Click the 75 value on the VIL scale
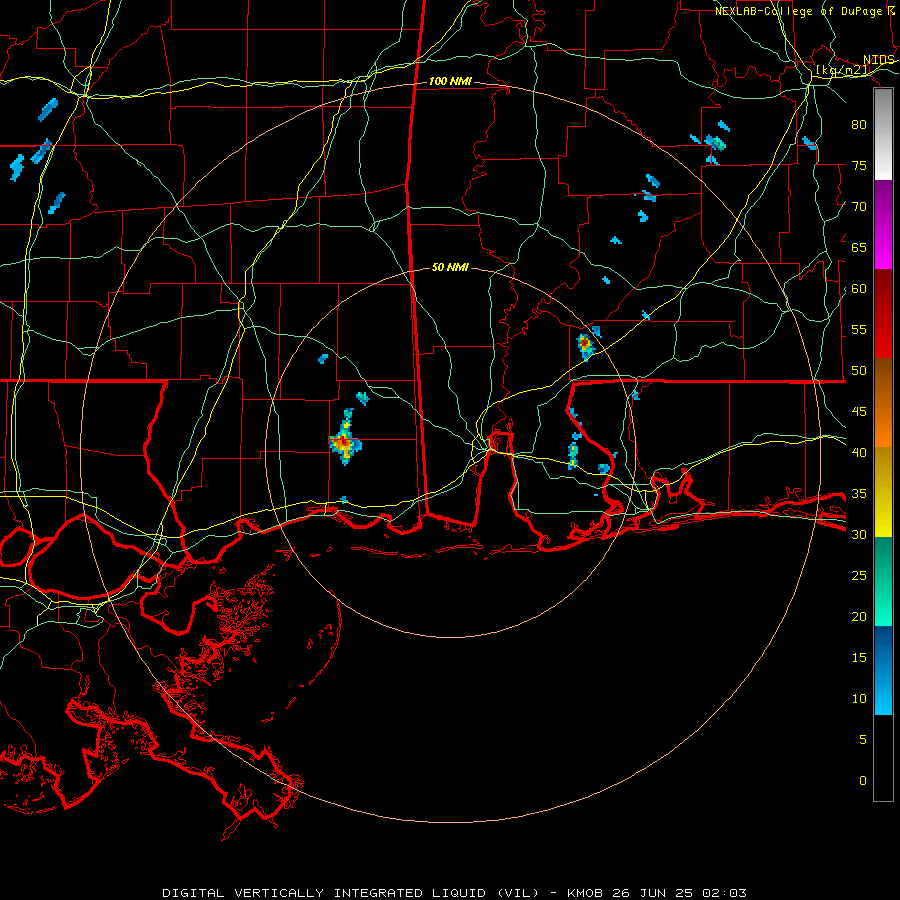This screenshot has height=900, width=900. click(859, 166)
